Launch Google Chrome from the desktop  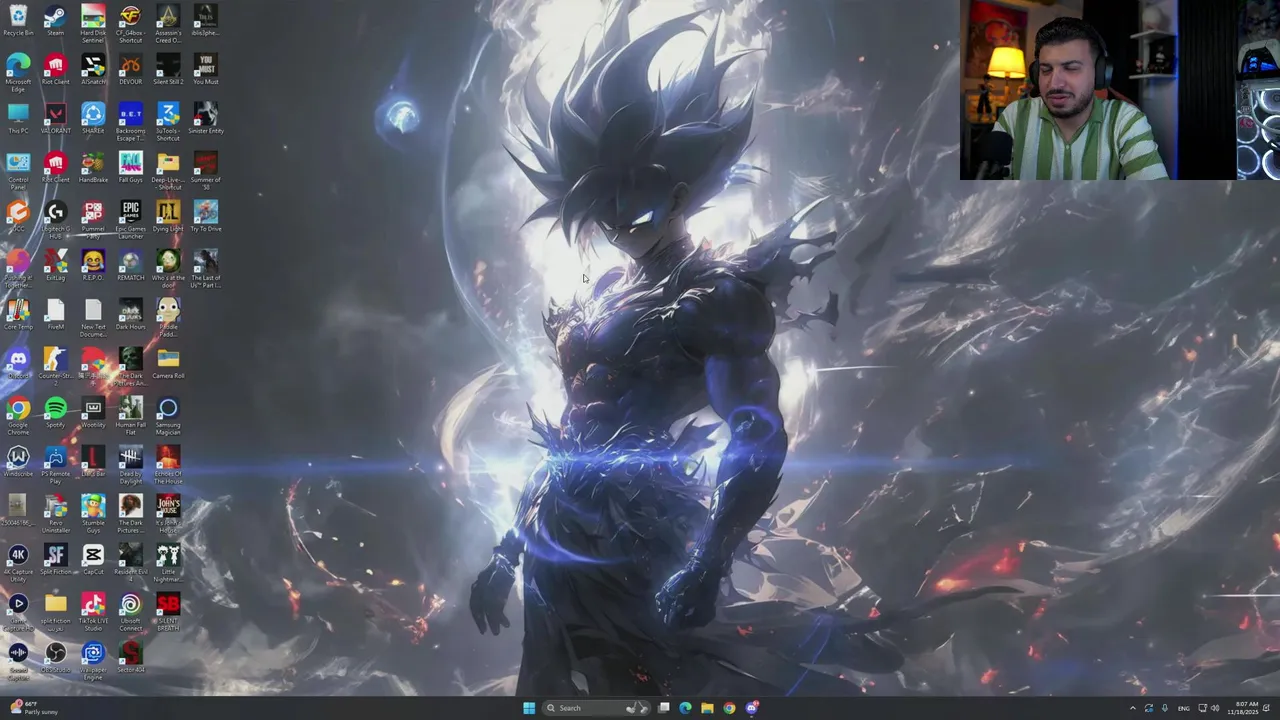pos(18,416)
